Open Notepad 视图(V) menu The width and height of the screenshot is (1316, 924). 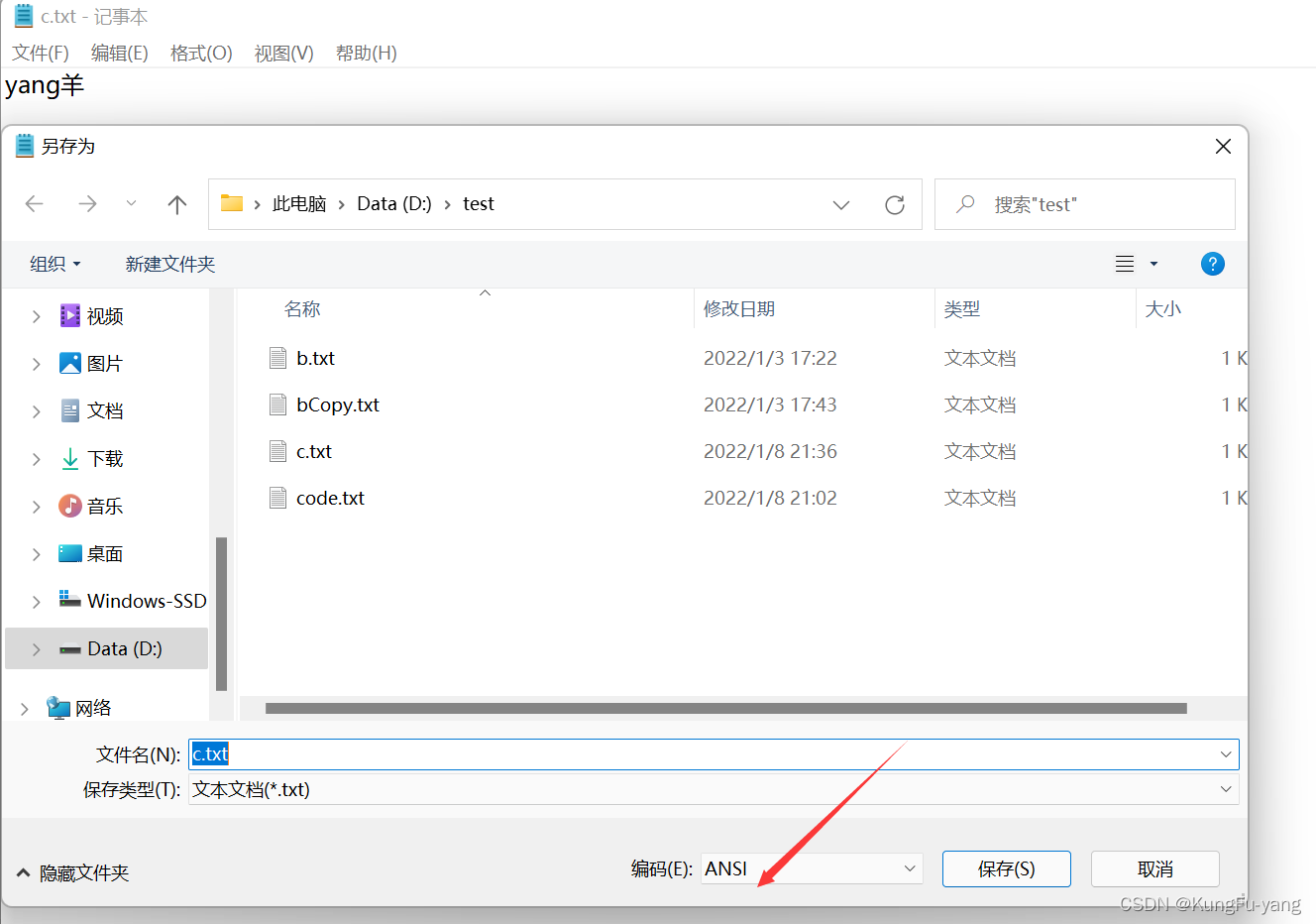(284, 53)
